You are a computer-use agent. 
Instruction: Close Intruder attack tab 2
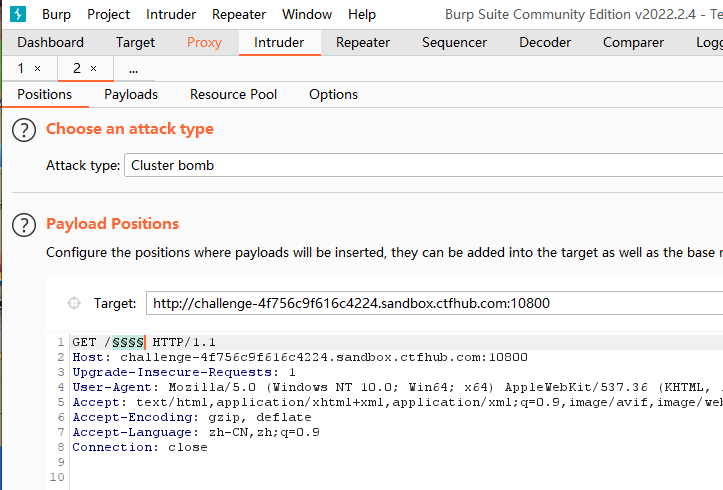coord(94,68)
